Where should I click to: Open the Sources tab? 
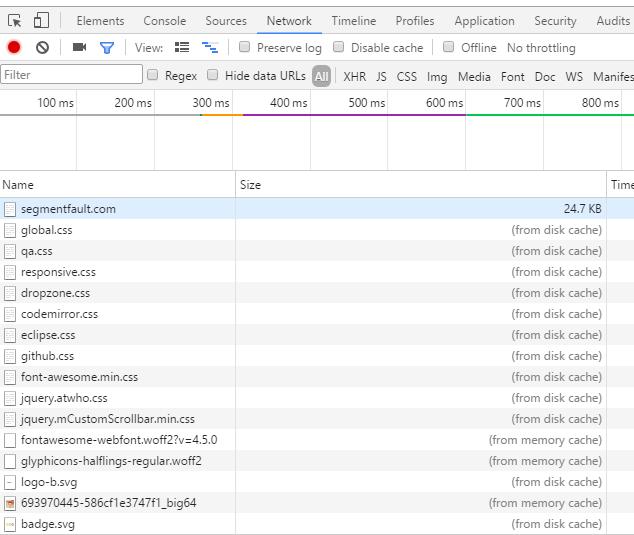pos(226,20)
